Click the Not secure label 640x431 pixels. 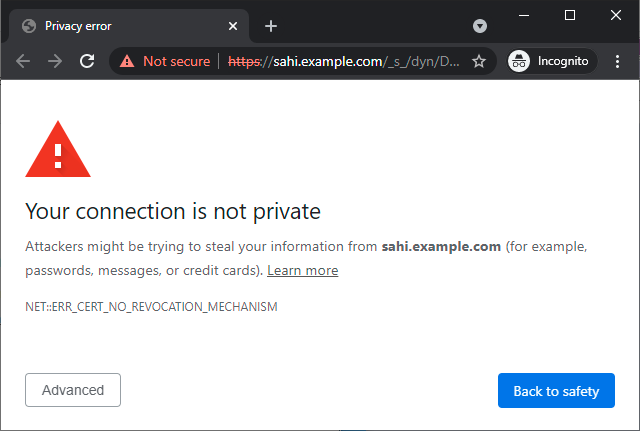[x=176, y=61]
